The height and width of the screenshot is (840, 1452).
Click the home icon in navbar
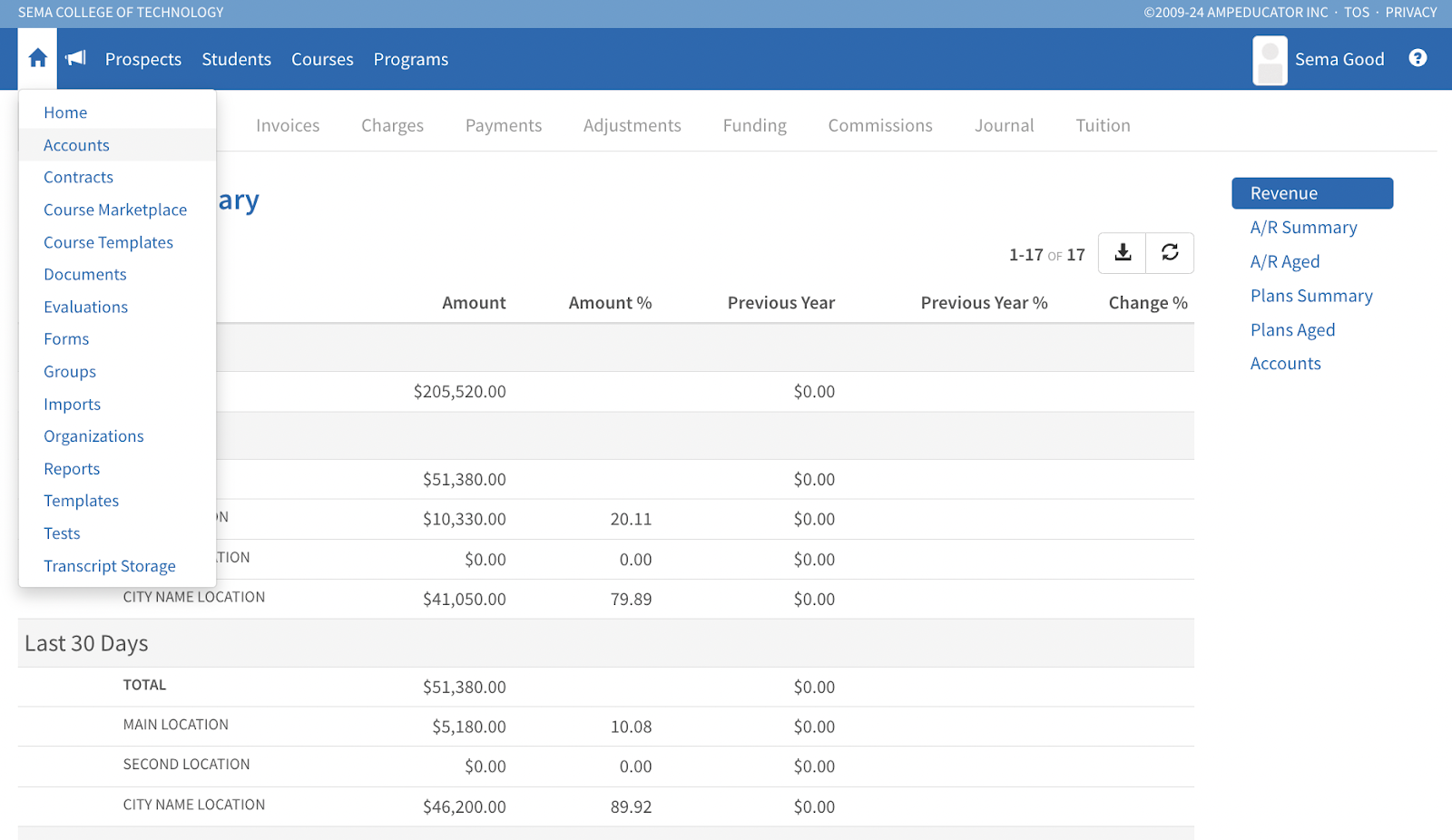[37, 59]
